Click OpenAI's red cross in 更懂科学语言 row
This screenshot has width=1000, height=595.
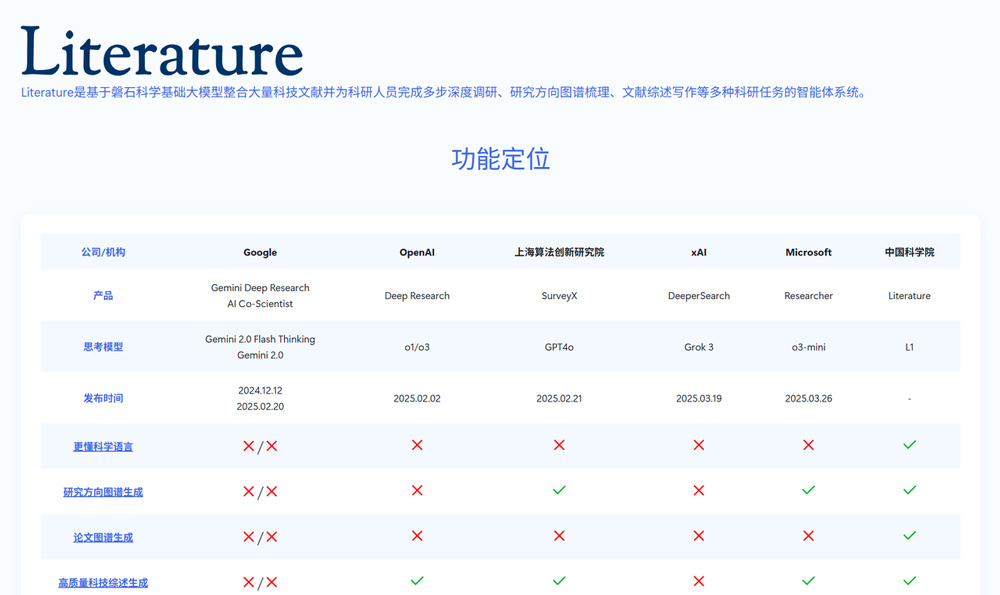coord(417,445)
